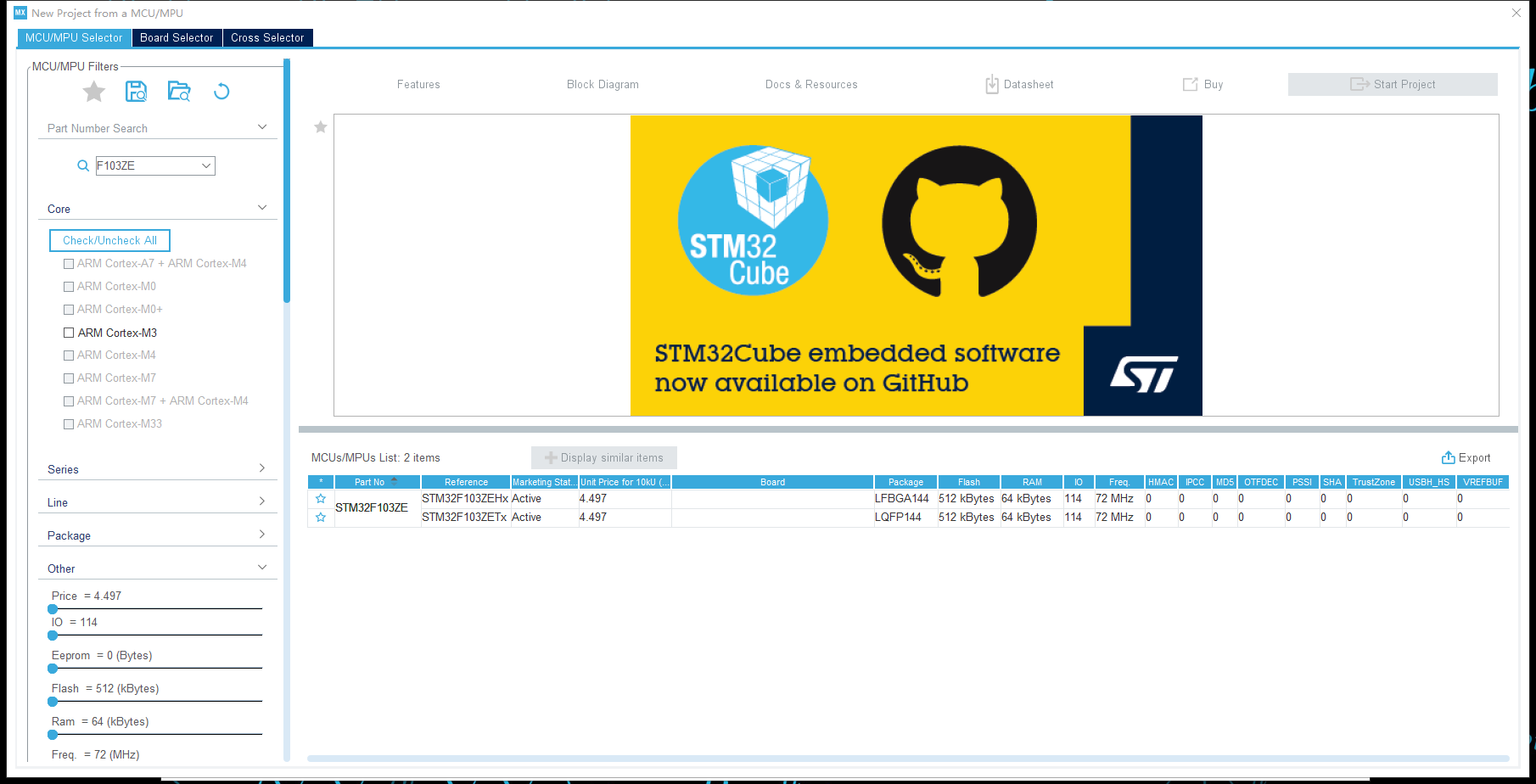
Task: Open the Docs & Resources tab
Action: click(x=811, y=85)
